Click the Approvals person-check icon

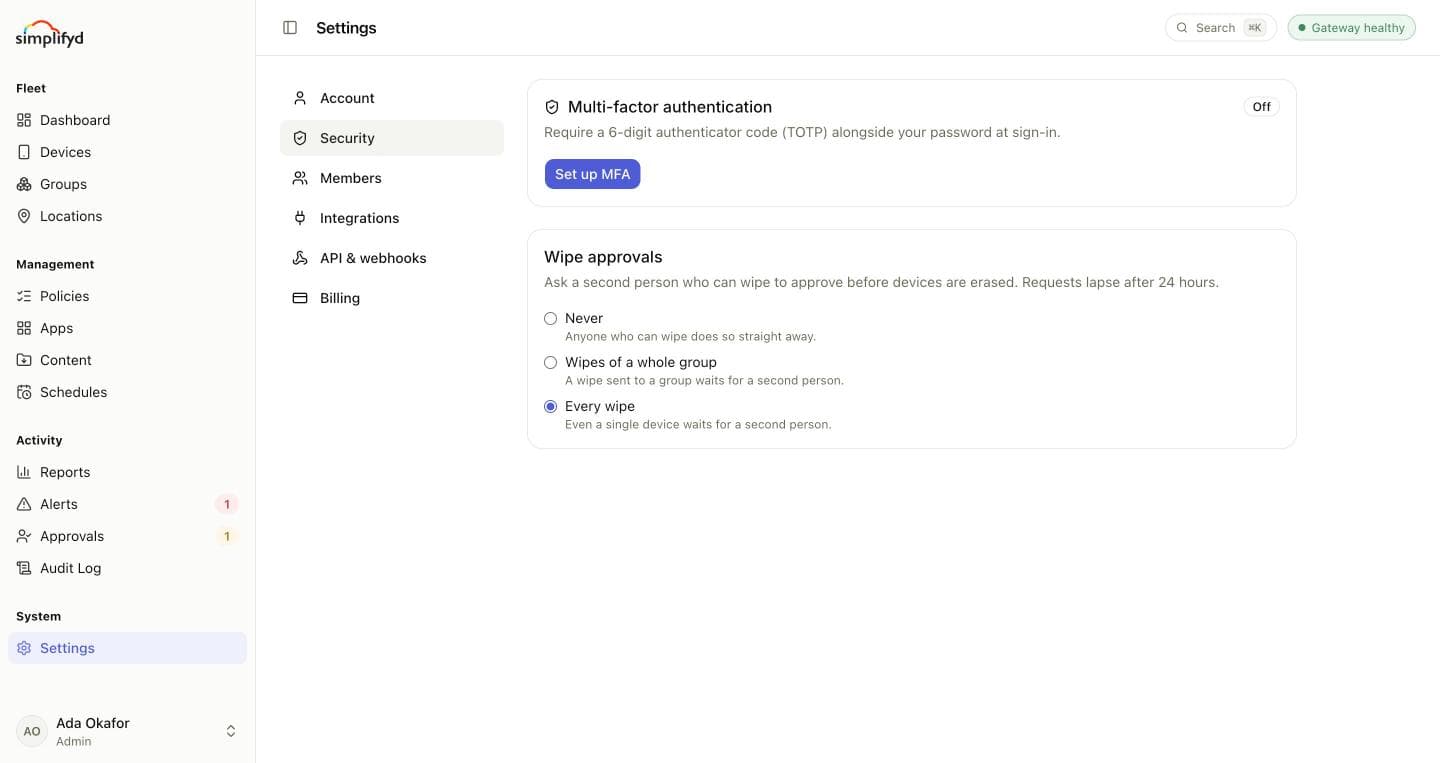tap(24, 536)
